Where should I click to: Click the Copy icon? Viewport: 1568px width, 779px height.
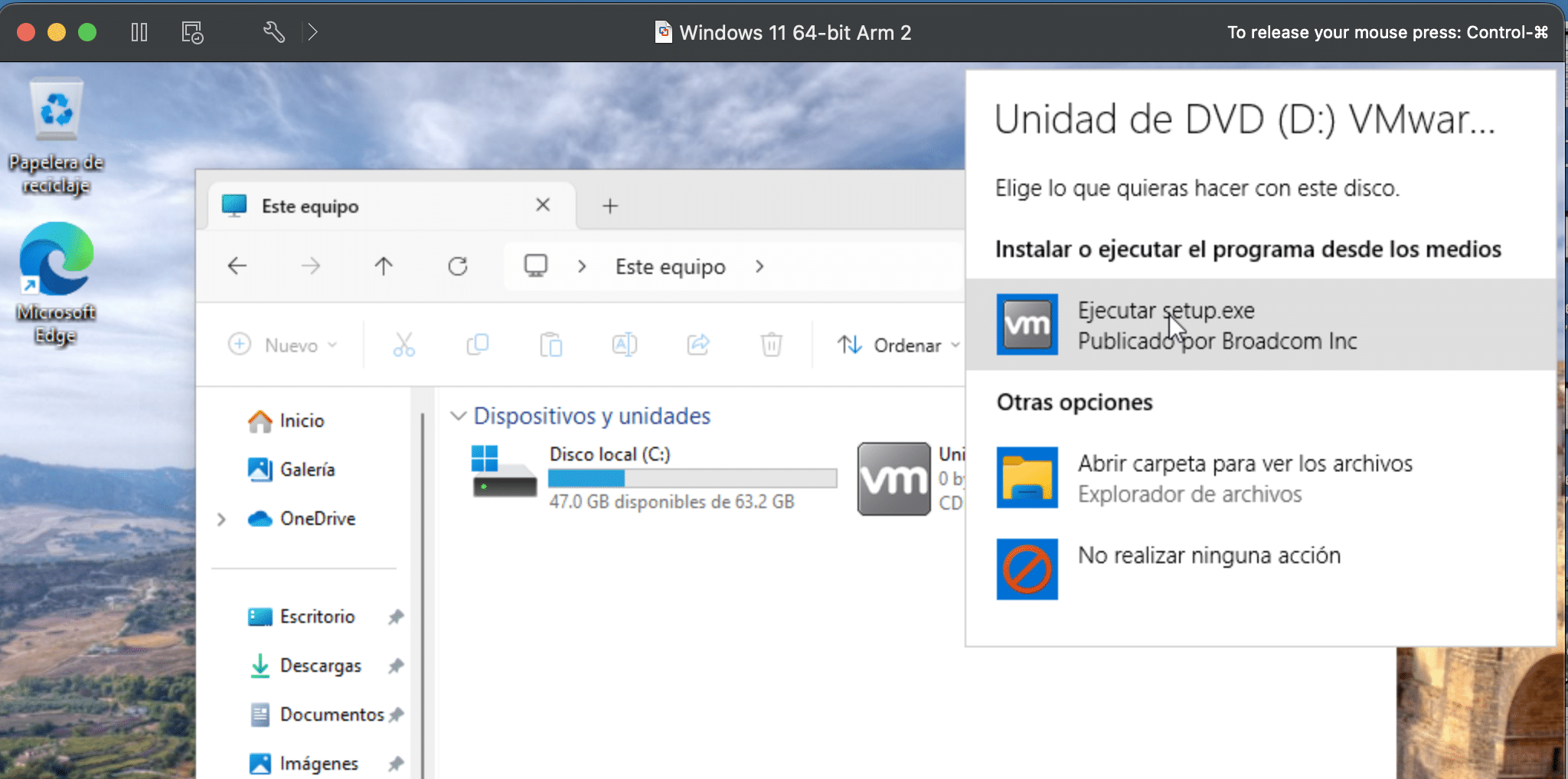point(476,344)
